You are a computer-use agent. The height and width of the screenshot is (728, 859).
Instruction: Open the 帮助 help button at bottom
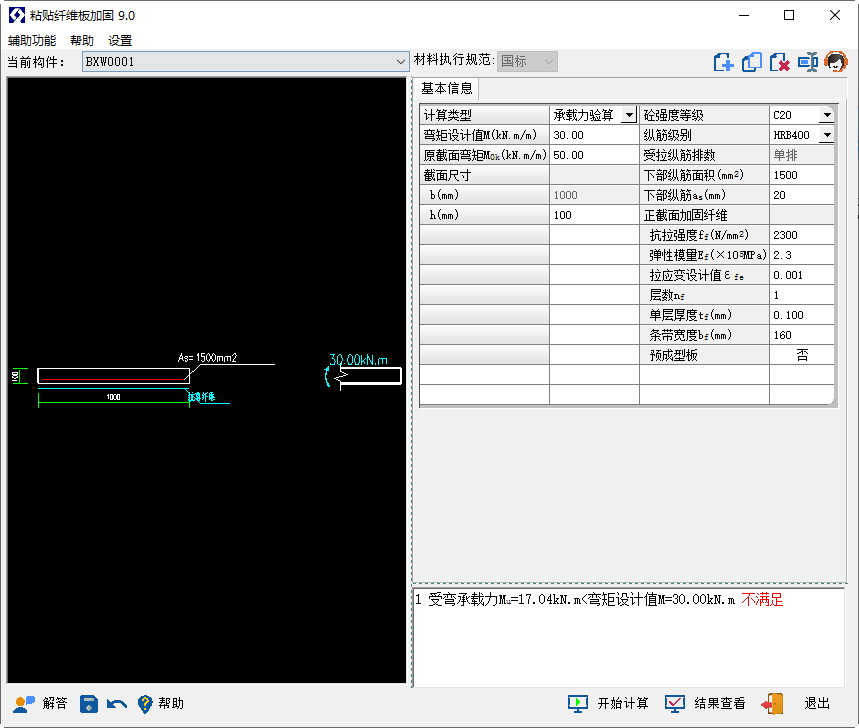pyautogui.click(x=160, y=704)
